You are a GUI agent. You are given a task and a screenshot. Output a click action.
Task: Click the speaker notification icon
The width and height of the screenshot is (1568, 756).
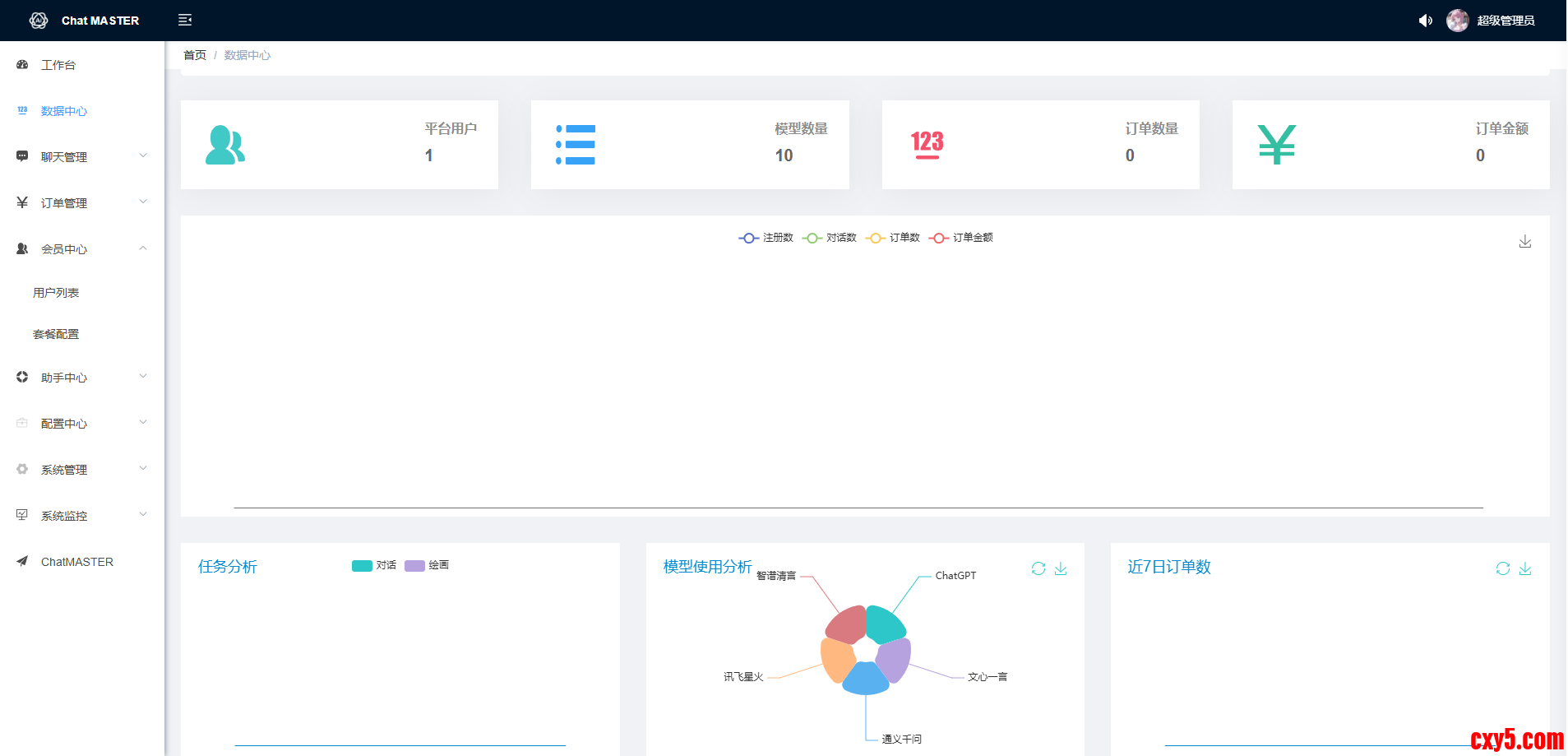(1425, 21)
